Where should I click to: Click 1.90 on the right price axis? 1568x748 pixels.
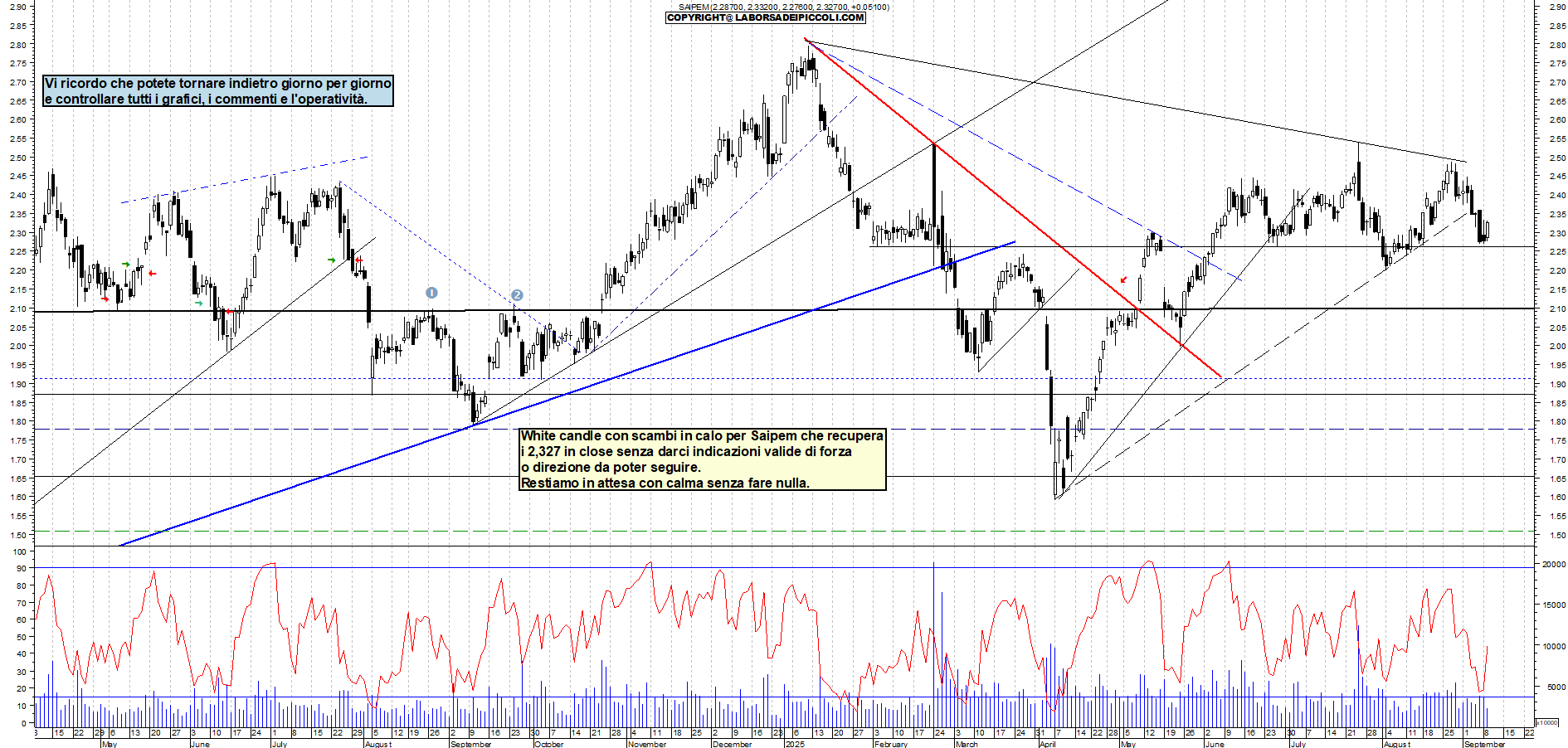coord(1557,384)
